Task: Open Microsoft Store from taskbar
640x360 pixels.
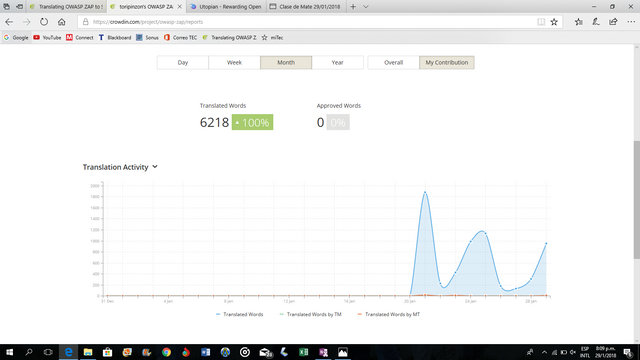Action: coord(107,352)
